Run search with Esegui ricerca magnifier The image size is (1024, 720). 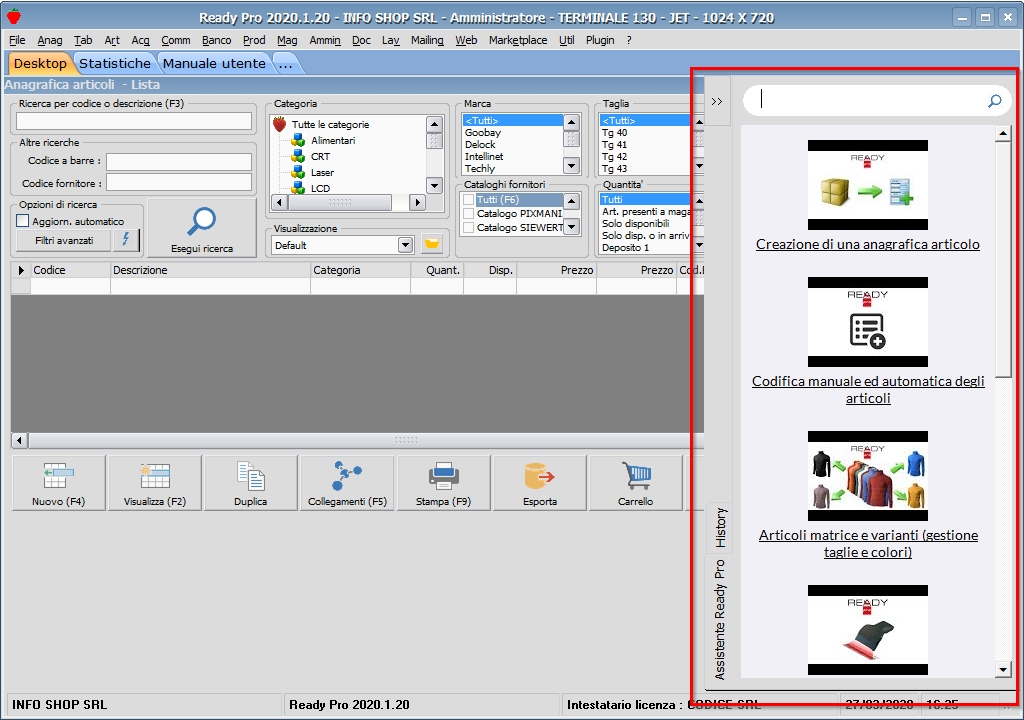(202, 221)
